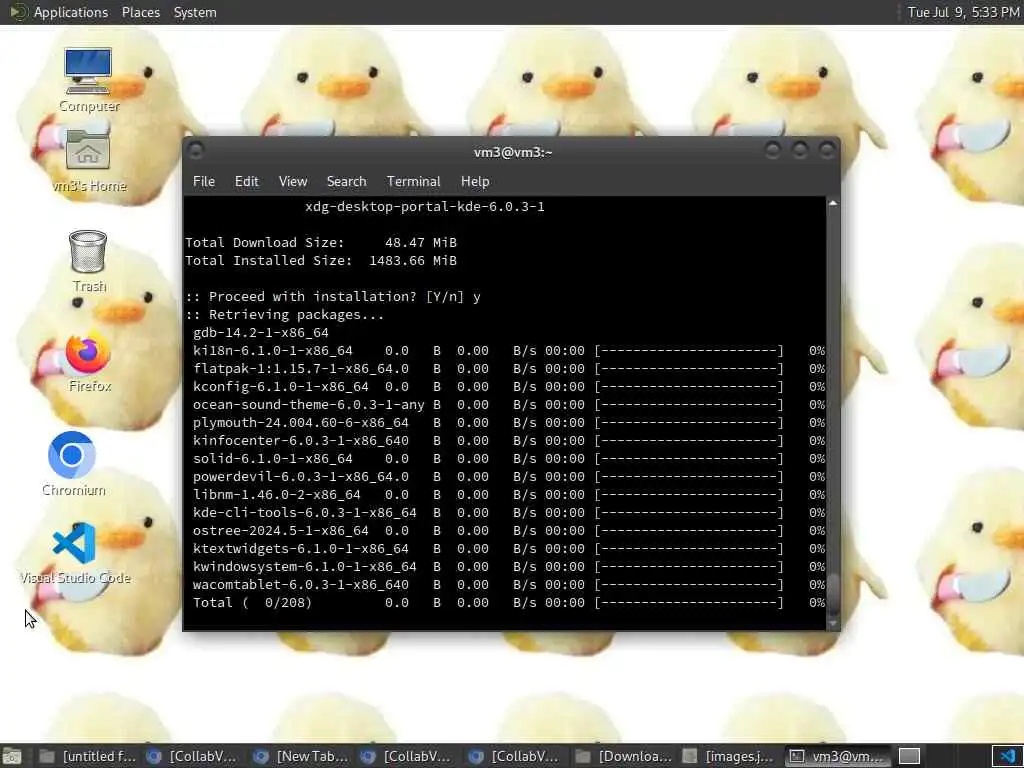The height and width of the screenshot is (768, 1024).
Task: Click the terminal scrollbar up arrow
Action: (x=833, y=204)
